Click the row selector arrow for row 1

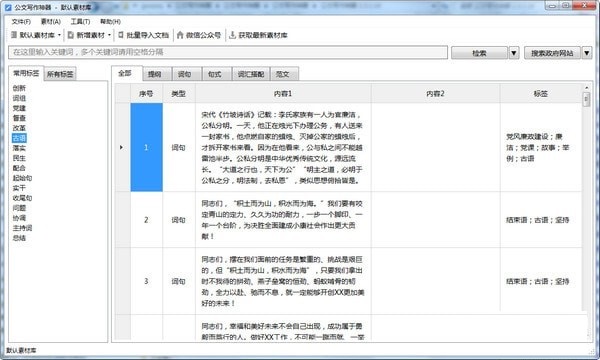coord(122,147)
